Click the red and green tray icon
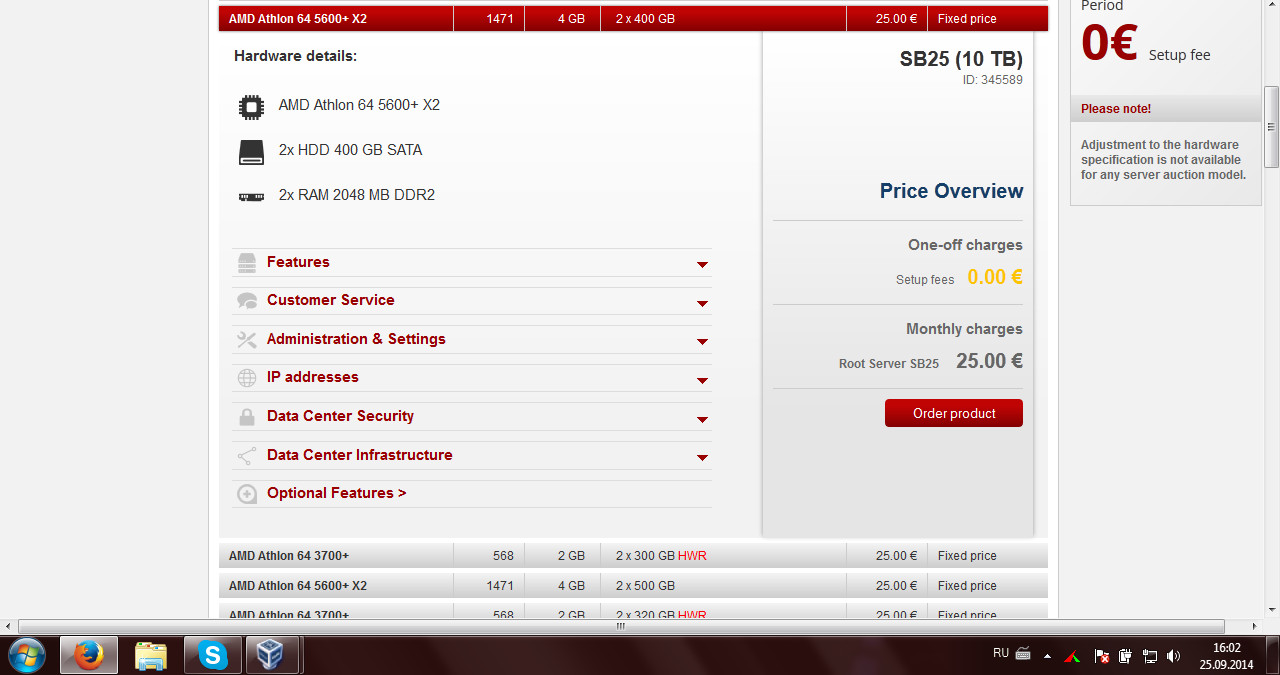The width and height of the screenshot is (1280, 675). click(x=1072, y=656)
